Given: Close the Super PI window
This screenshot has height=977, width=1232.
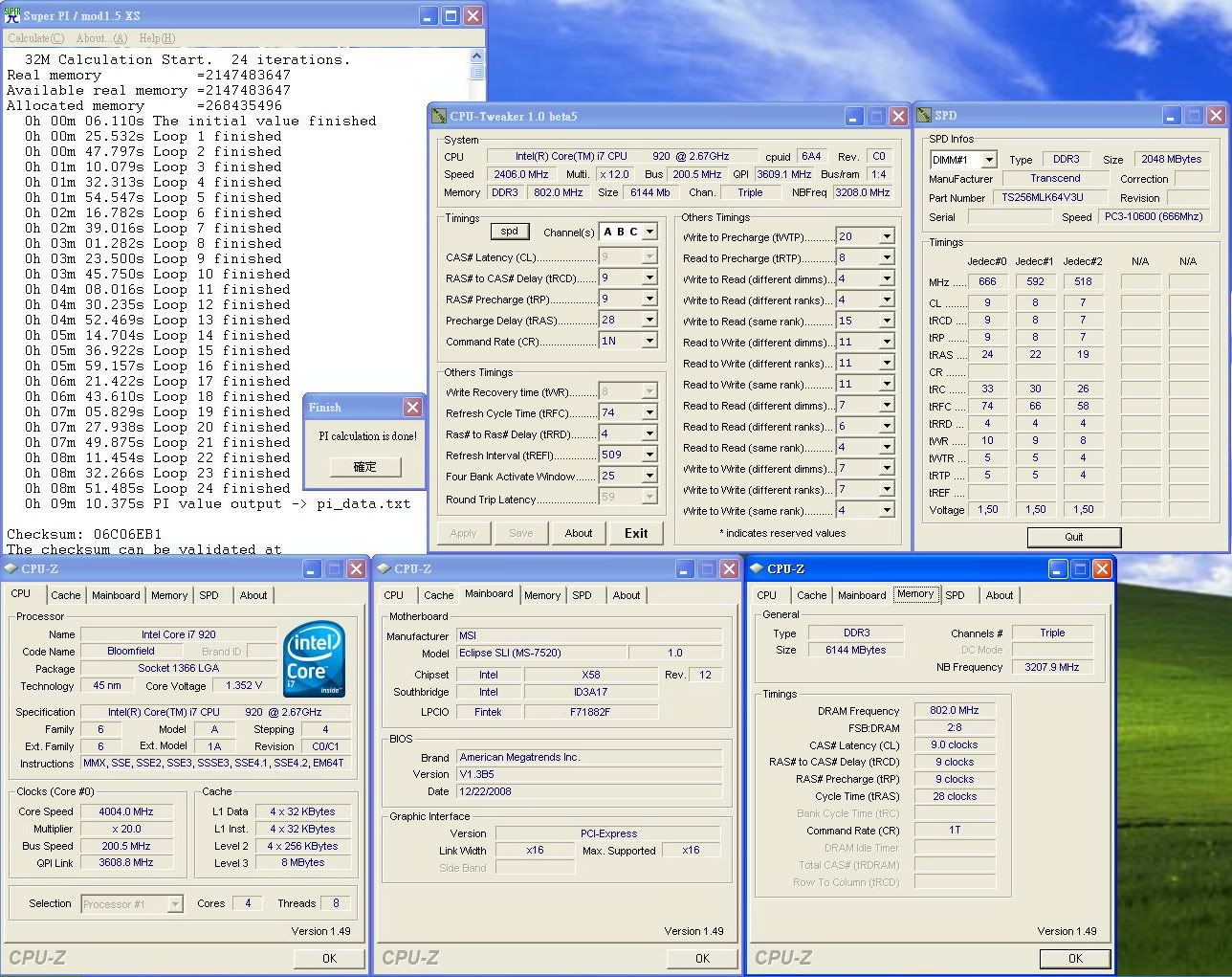Looking at the screenshot, I should 473,15.
